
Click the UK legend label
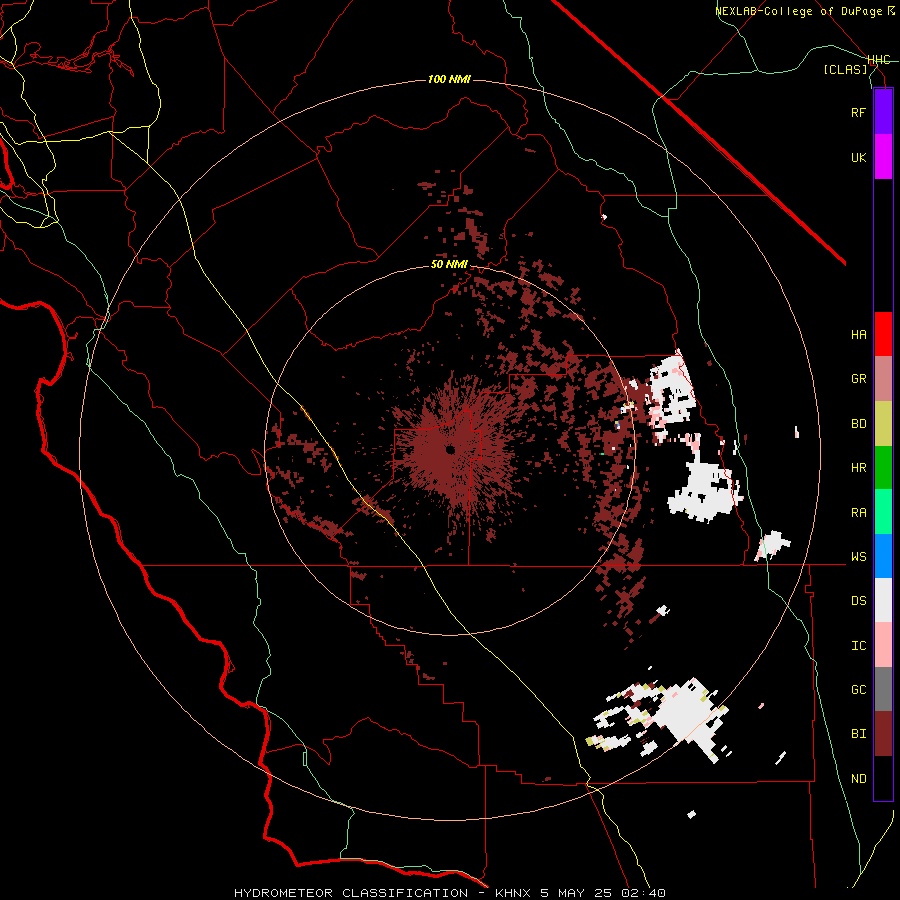coord(858,157)
